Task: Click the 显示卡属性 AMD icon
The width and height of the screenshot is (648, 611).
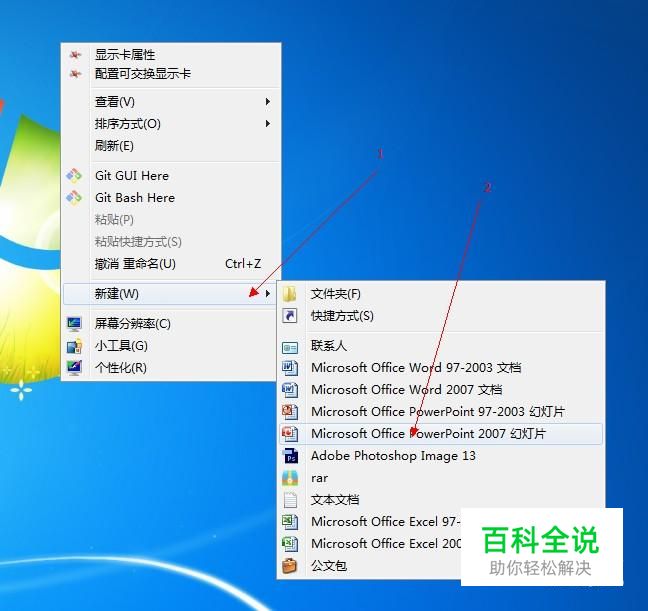Action: pyautogui.click(x=75, y=55)
